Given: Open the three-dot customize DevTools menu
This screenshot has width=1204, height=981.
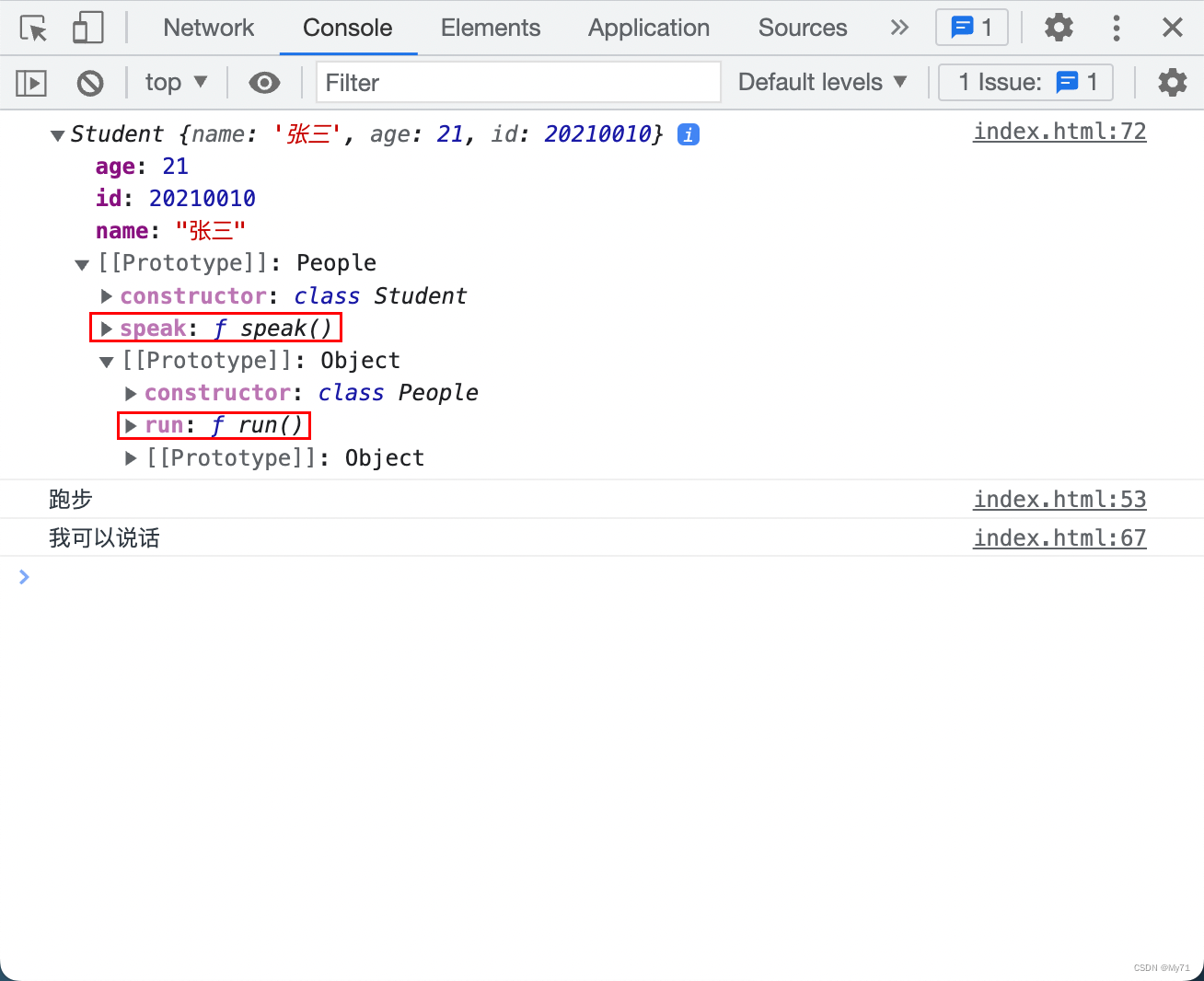Looking at the screenshot, I should click(x=1116, y=28).
